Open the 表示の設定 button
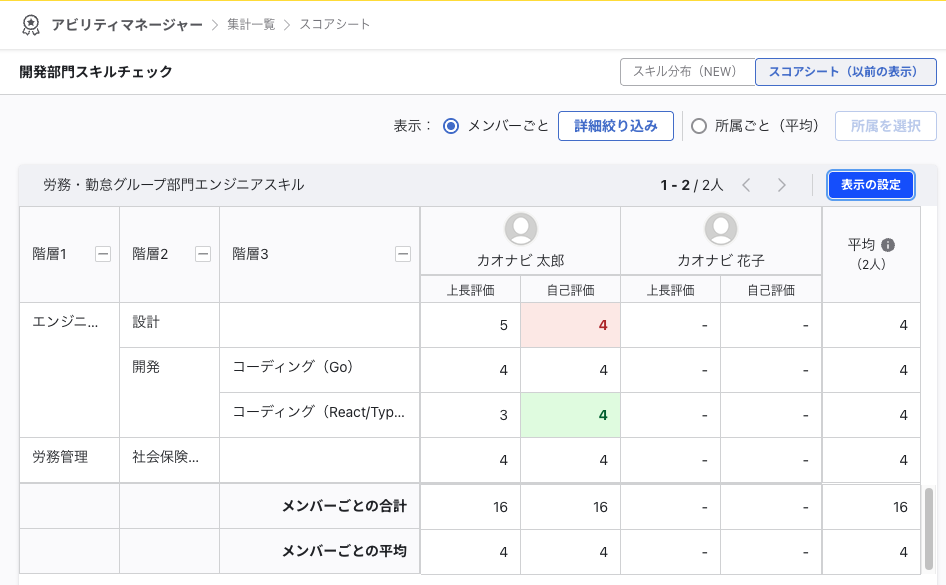The height and width of the screenshot is (585, 946). click(871, 185)
